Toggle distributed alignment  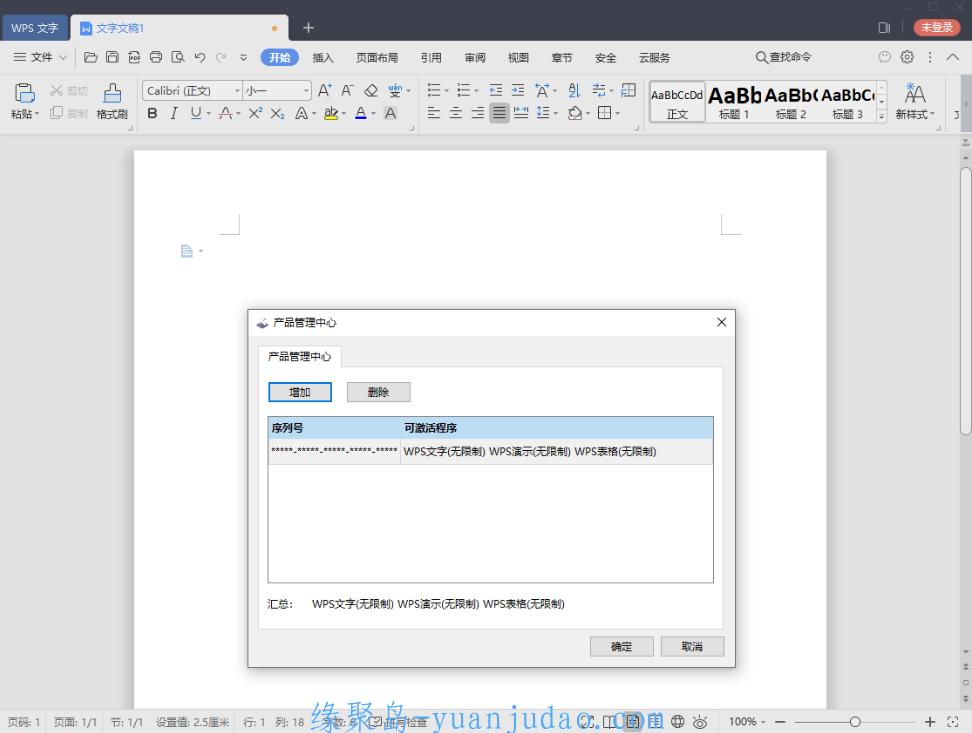coord(521,113)
